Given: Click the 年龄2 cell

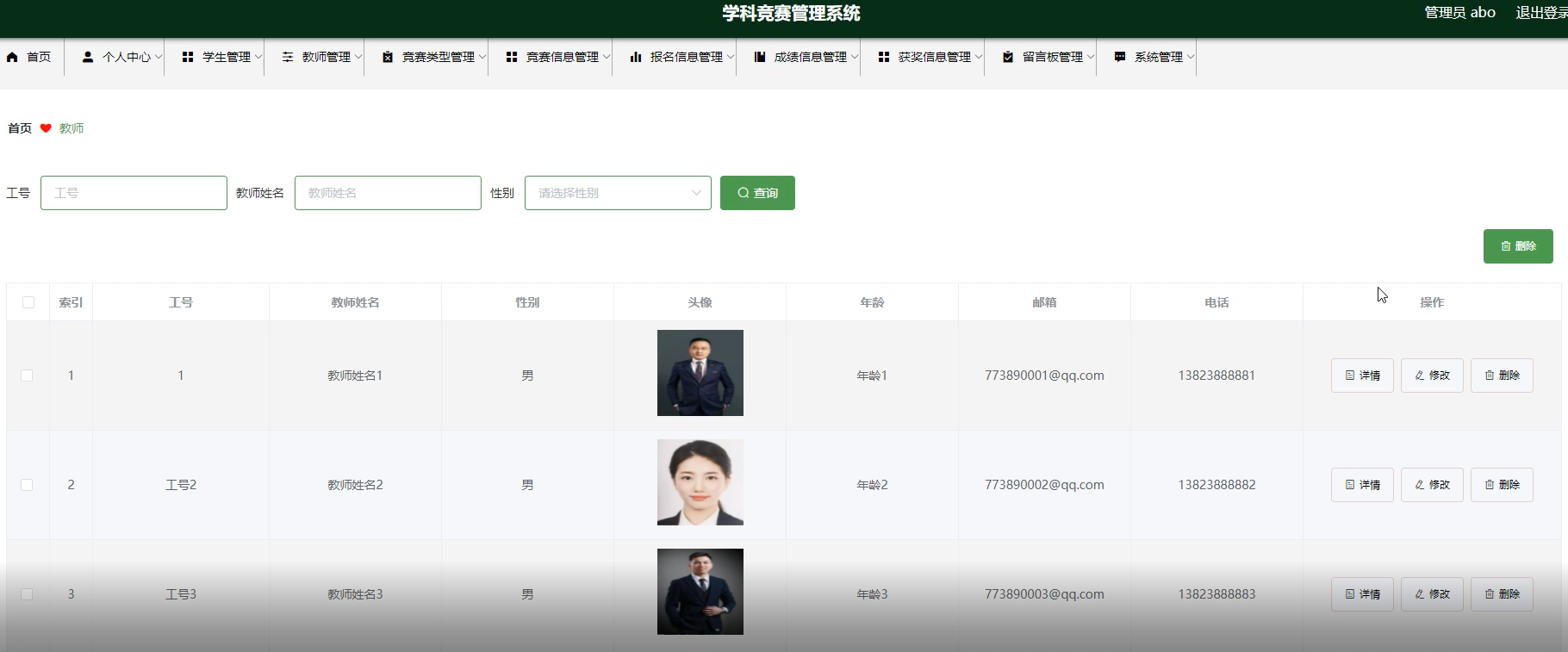Looking at the screenshot, I should [x=872, y=485].
